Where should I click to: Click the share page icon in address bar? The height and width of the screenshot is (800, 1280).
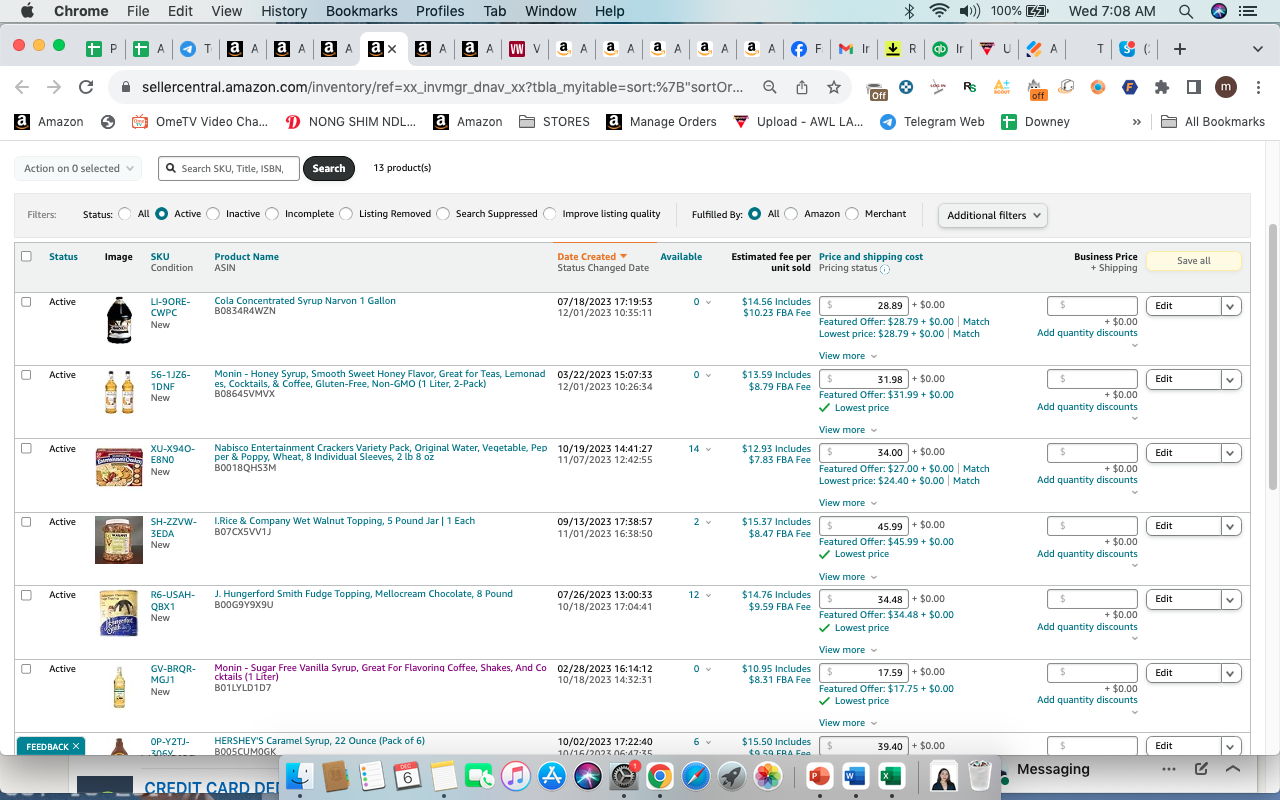802,88
